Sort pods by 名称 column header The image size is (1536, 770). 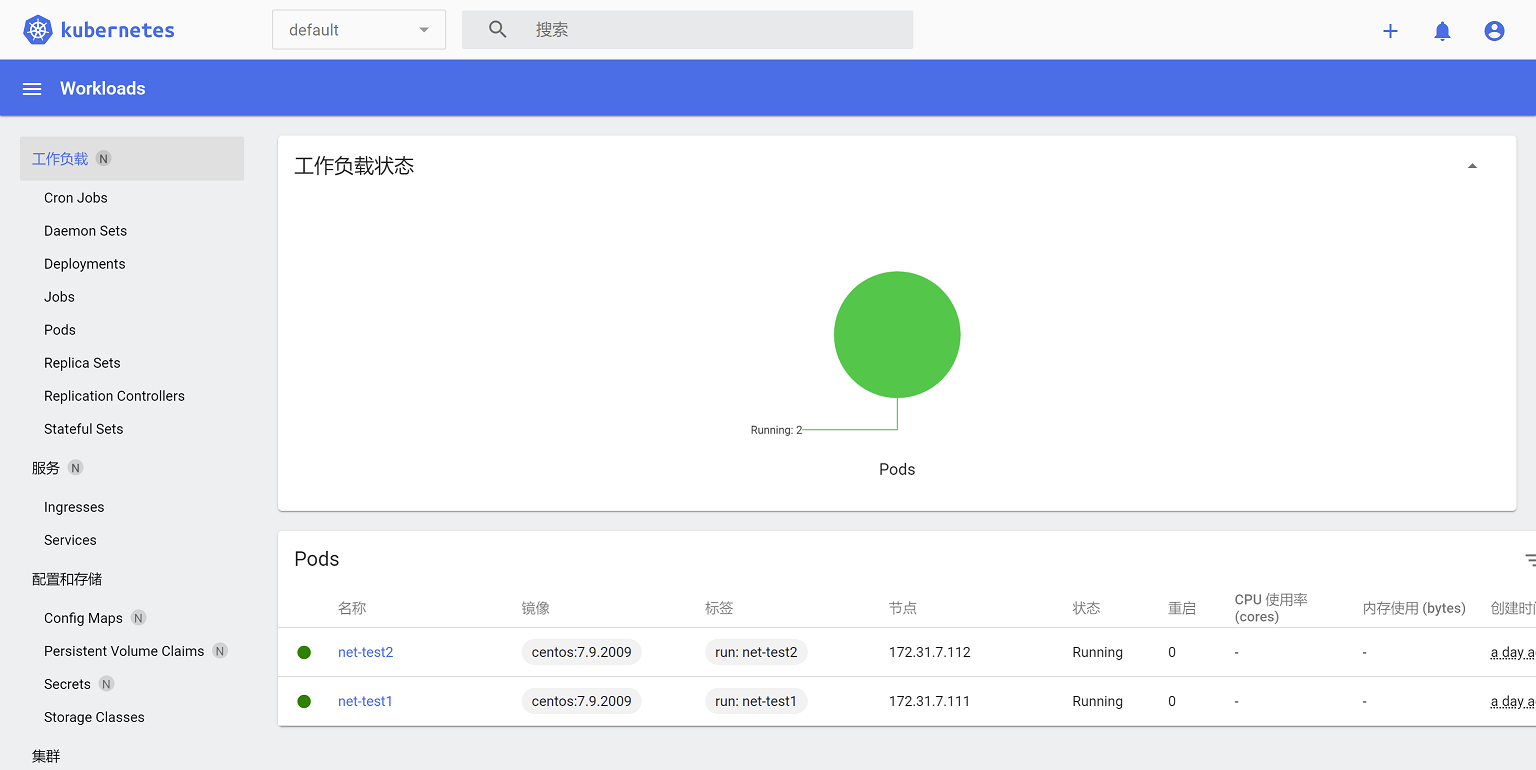(352, 608)
